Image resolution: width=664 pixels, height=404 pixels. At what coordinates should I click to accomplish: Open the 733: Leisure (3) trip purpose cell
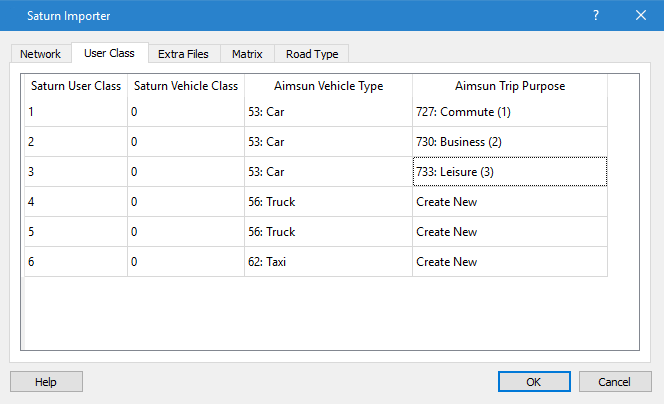(x=510, y=172)
